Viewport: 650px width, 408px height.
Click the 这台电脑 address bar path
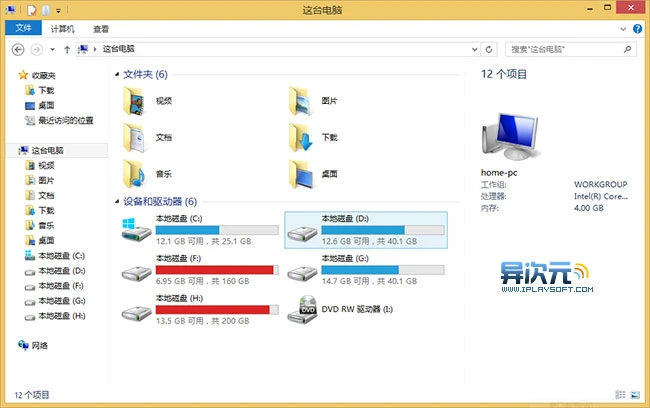pos(119,49)
